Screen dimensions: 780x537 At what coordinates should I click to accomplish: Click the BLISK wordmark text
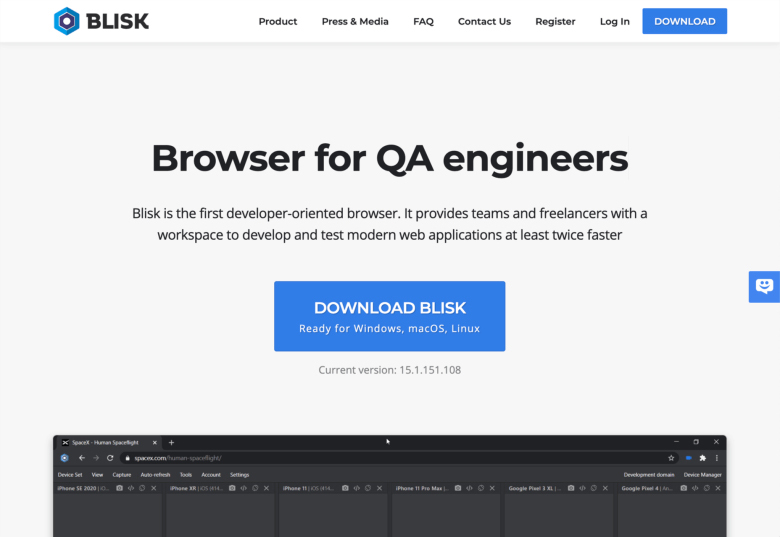point(117,21)
